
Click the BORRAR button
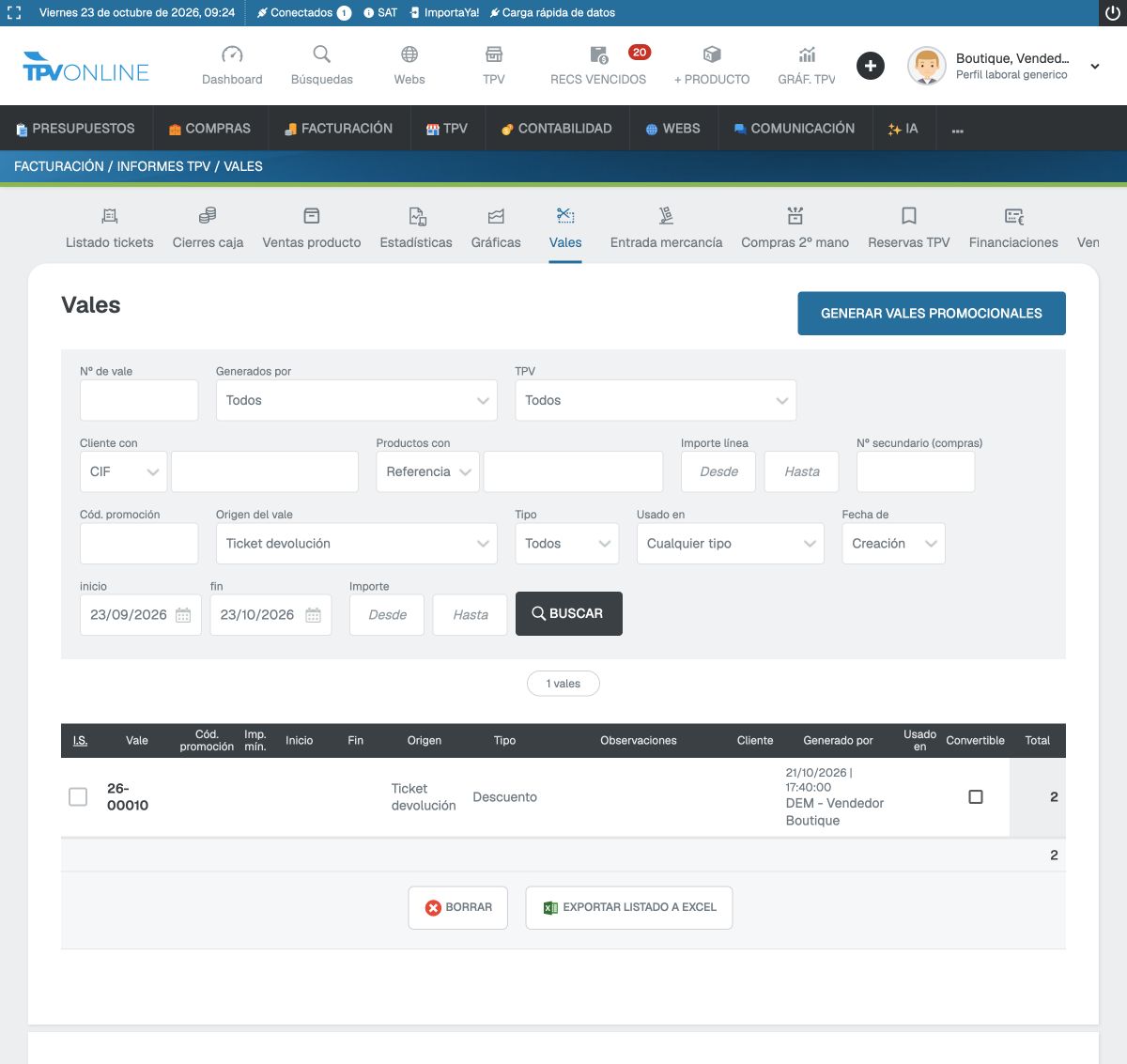(x=458, y=908)
